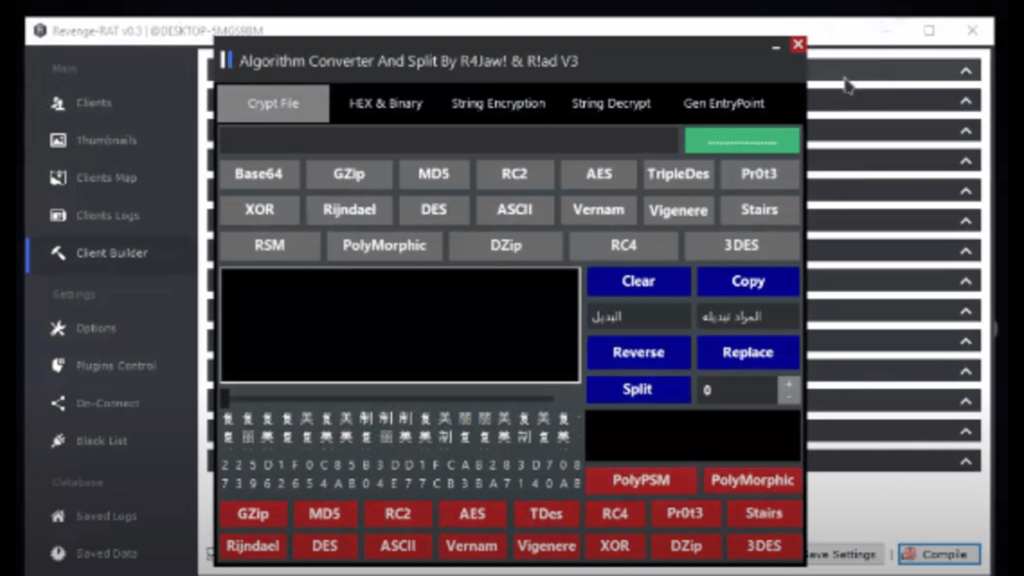Click the green browse button

[742, 141]
